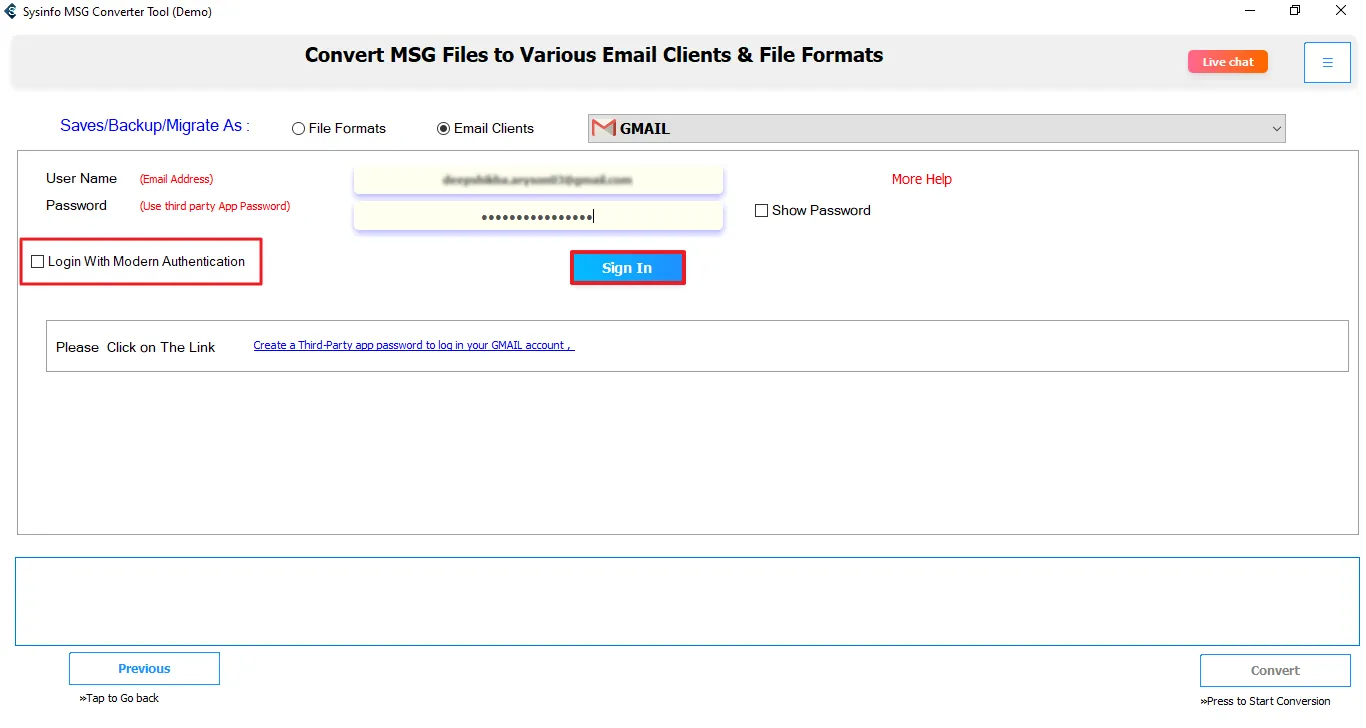Click the "Password" field label
The width and height of the screenshot is (1366, 728).
[76, 205]
